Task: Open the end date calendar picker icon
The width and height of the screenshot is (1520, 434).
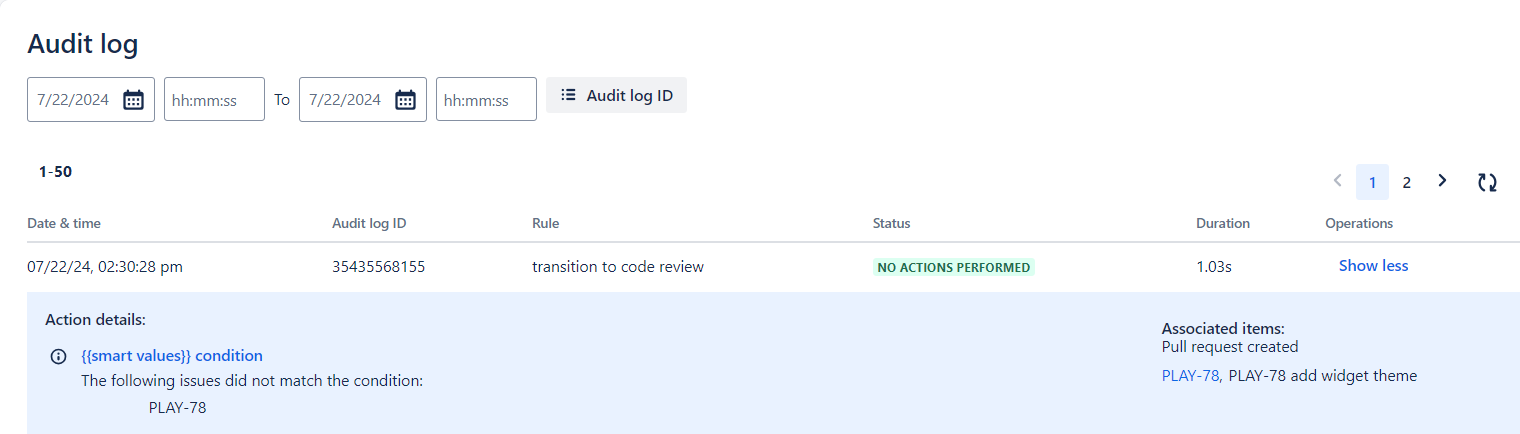Action: (x=405, y=100)
